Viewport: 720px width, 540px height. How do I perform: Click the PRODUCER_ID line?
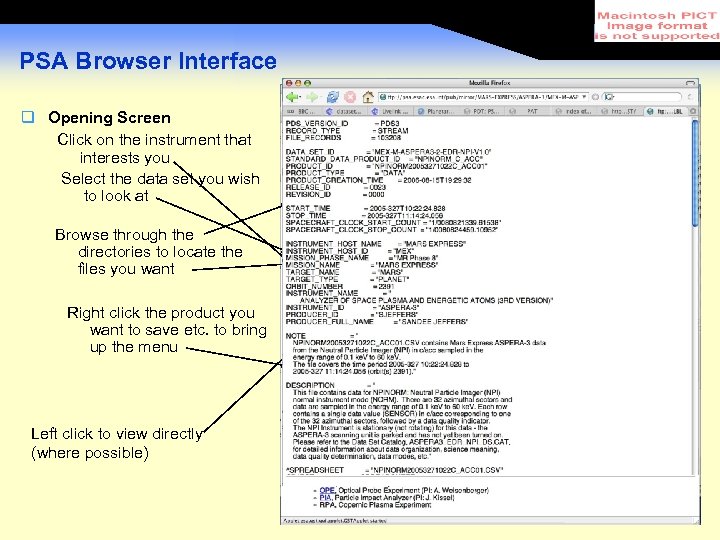[x=352, y=315]
